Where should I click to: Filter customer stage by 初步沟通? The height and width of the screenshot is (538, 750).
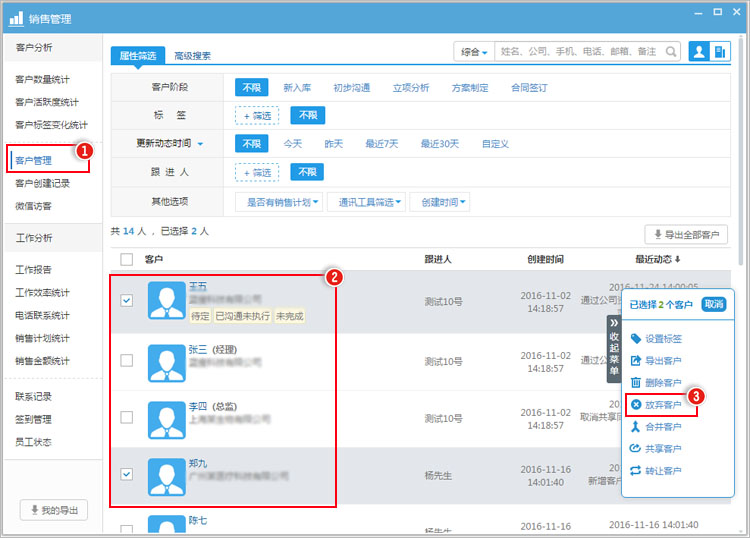click(x=352, y=88)
